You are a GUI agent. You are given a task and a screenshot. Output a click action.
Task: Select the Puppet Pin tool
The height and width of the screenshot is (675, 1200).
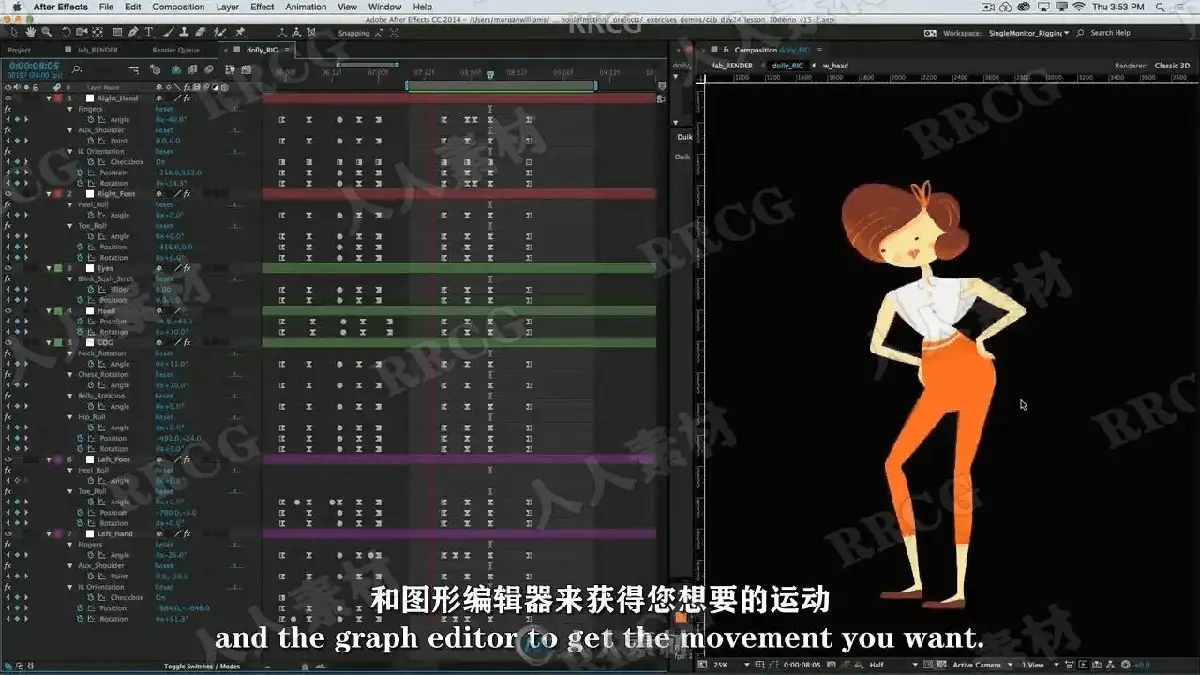coord(239,33)
